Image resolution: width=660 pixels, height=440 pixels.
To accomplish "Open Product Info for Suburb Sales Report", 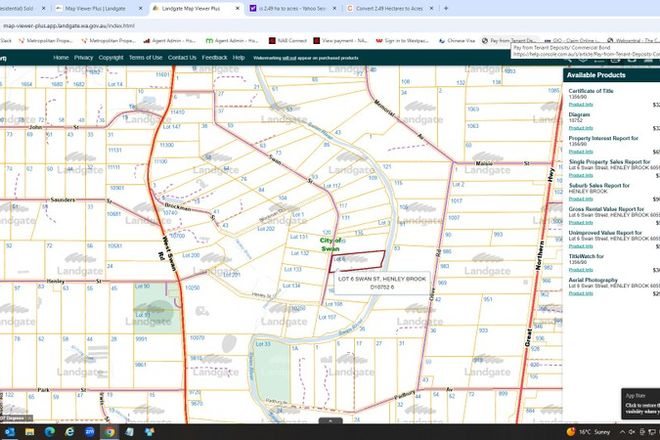I will coord(580,199).
